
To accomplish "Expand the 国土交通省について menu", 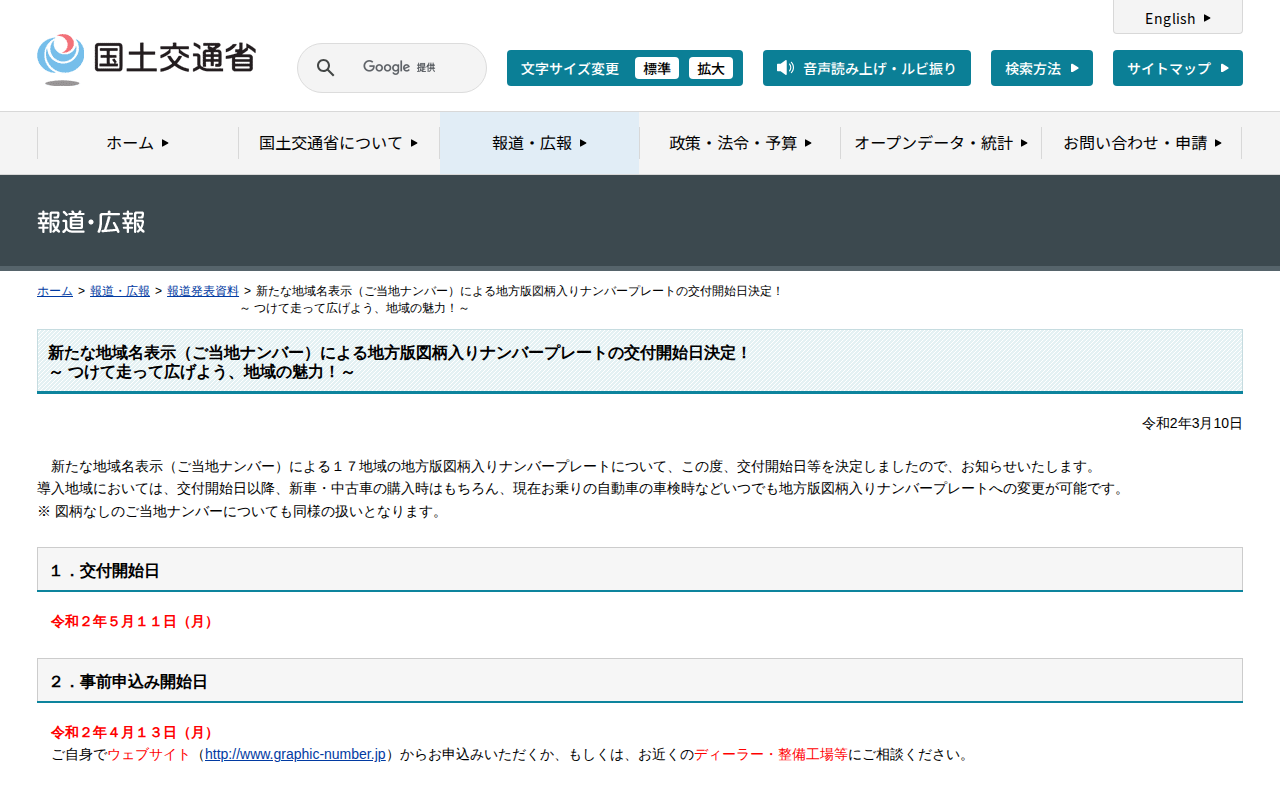I will (338, 143).
